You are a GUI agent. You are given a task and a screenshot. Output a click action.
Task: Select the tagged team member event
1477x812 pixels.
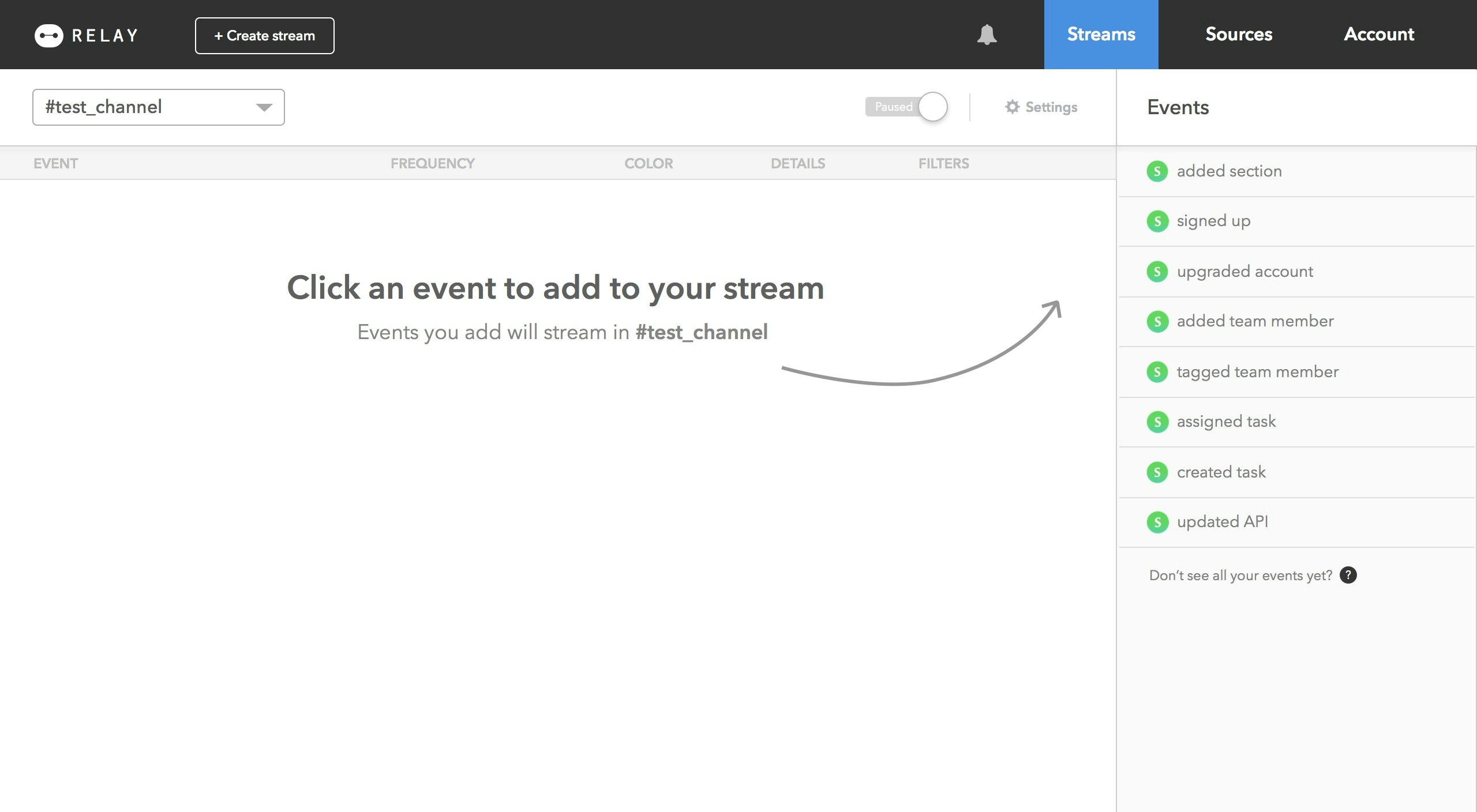coord(1257,372)
